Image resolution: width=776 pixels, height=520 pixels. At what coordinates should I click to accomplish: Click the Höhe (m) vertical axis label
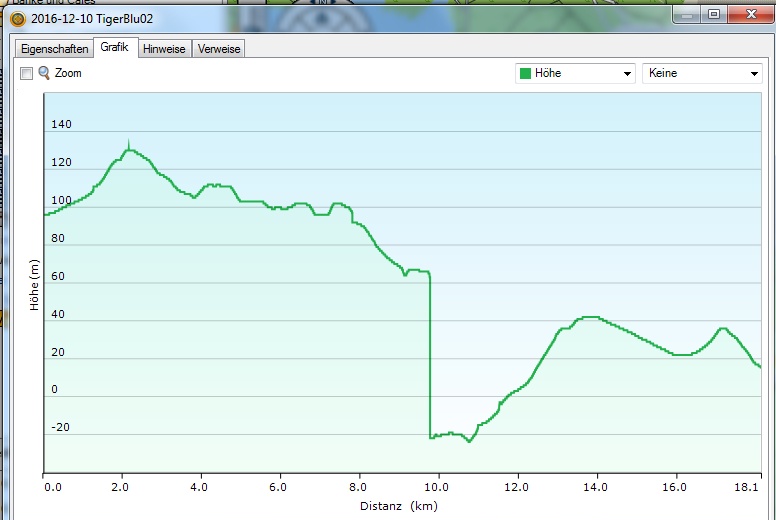[x=34, y=285]
